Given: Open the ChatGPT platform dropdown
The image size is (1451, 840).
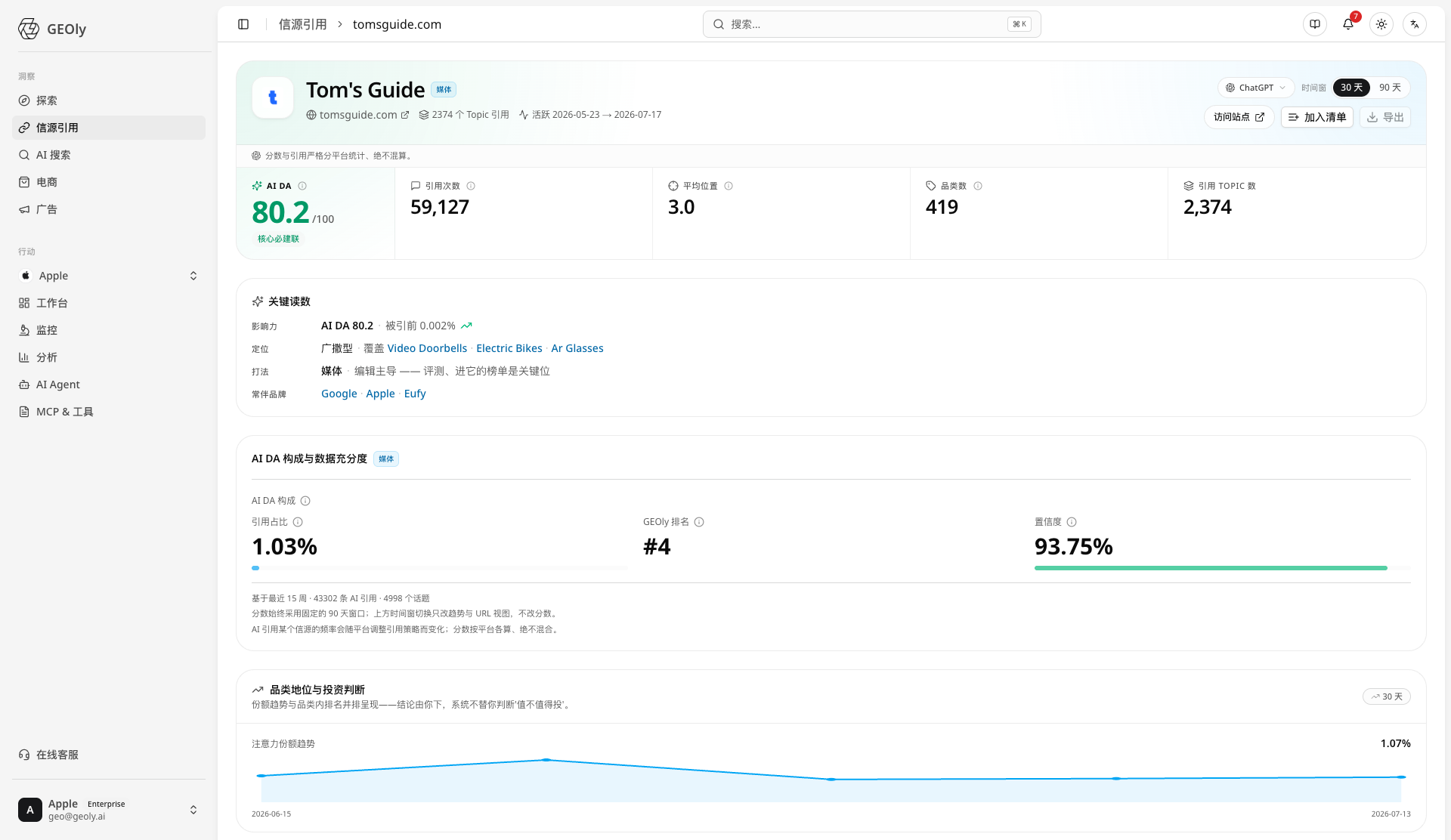Looking at the screenshot, I should point(1255,88).
